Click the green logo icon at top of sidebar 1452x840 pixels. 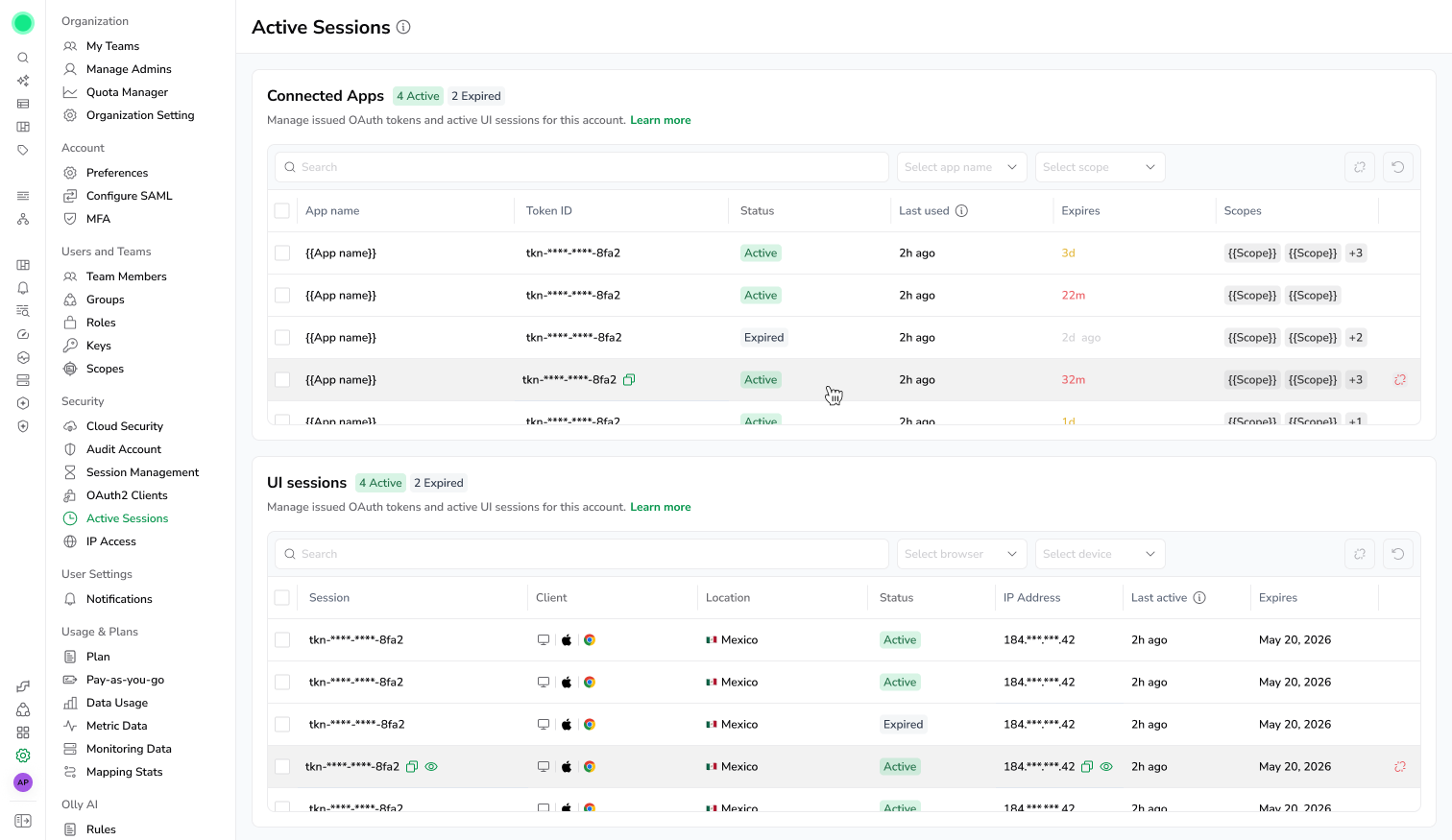point(23,22)
